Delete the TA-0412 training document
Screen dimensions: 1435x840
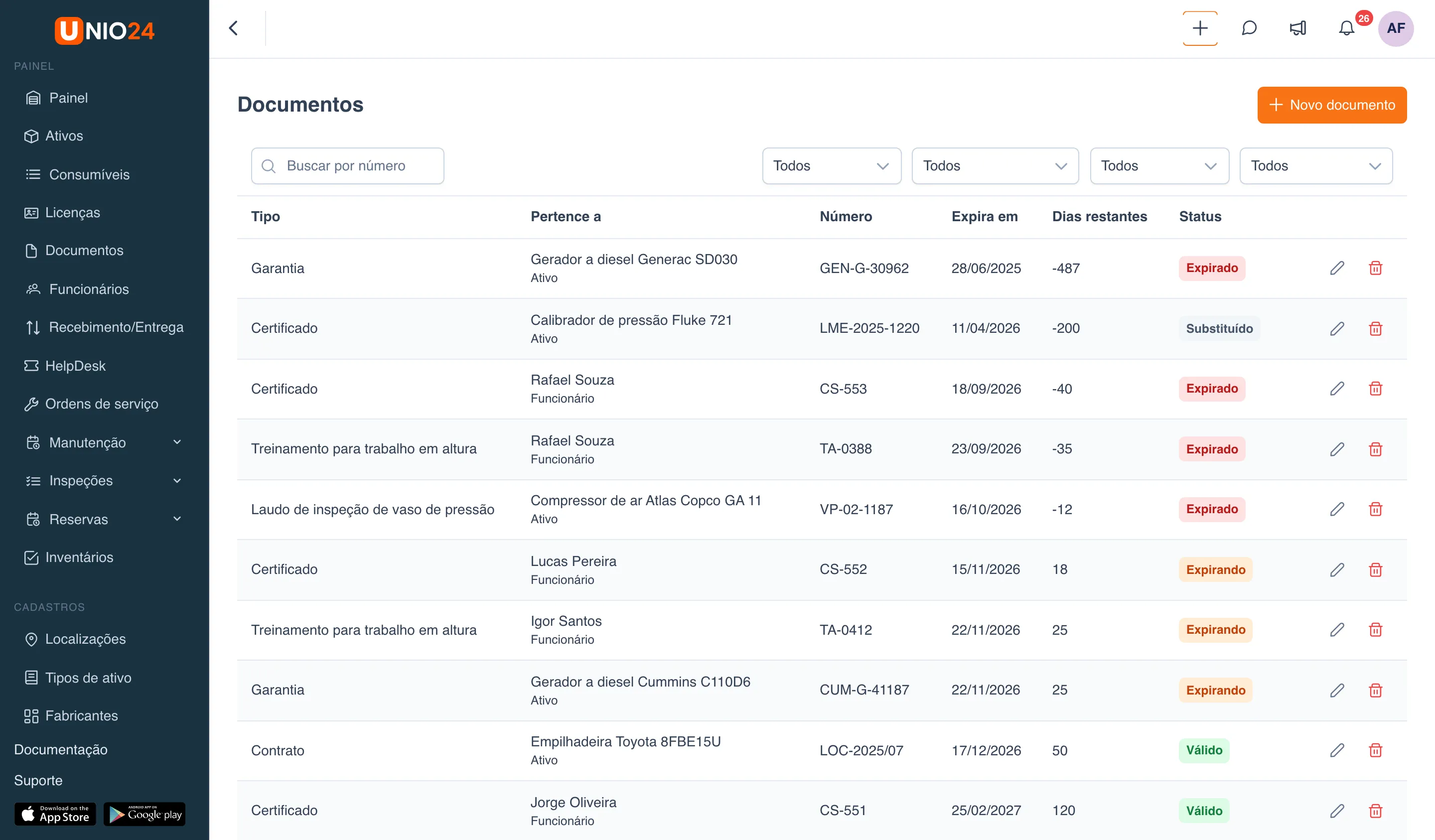tap(1375, 629)
